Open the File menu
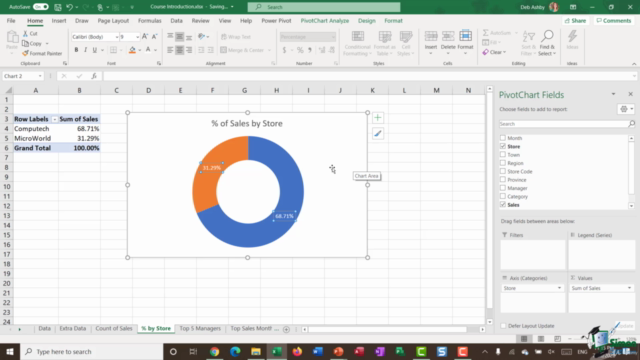This screenshot has width=640, height=360. [x=11, y=20]
